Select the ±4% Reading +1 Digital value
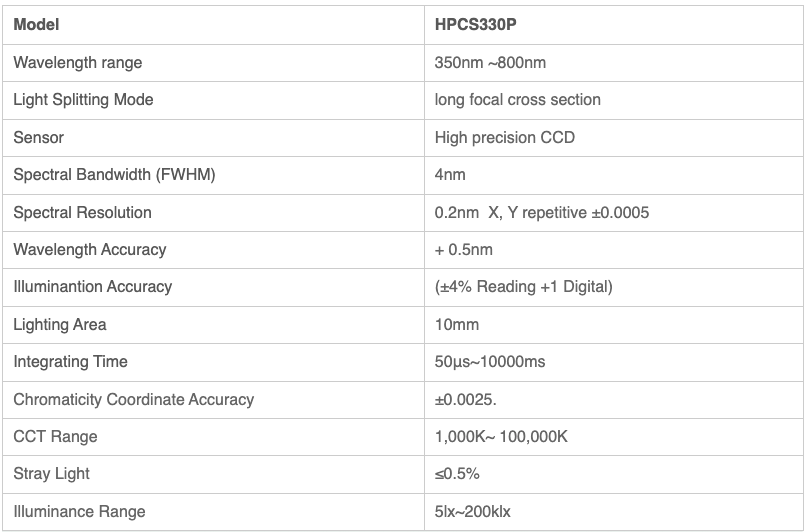 pos(524,287)
